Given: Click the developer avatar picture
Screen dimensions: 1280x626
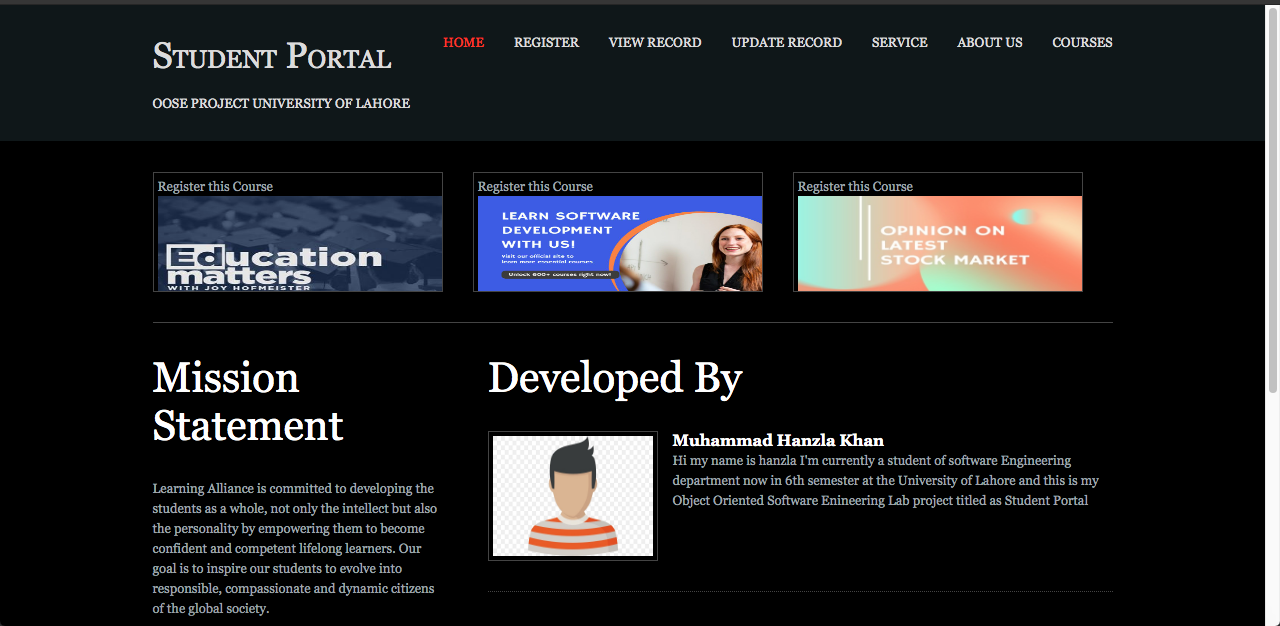Looking at the screenshot, I should tap(572, 495).
